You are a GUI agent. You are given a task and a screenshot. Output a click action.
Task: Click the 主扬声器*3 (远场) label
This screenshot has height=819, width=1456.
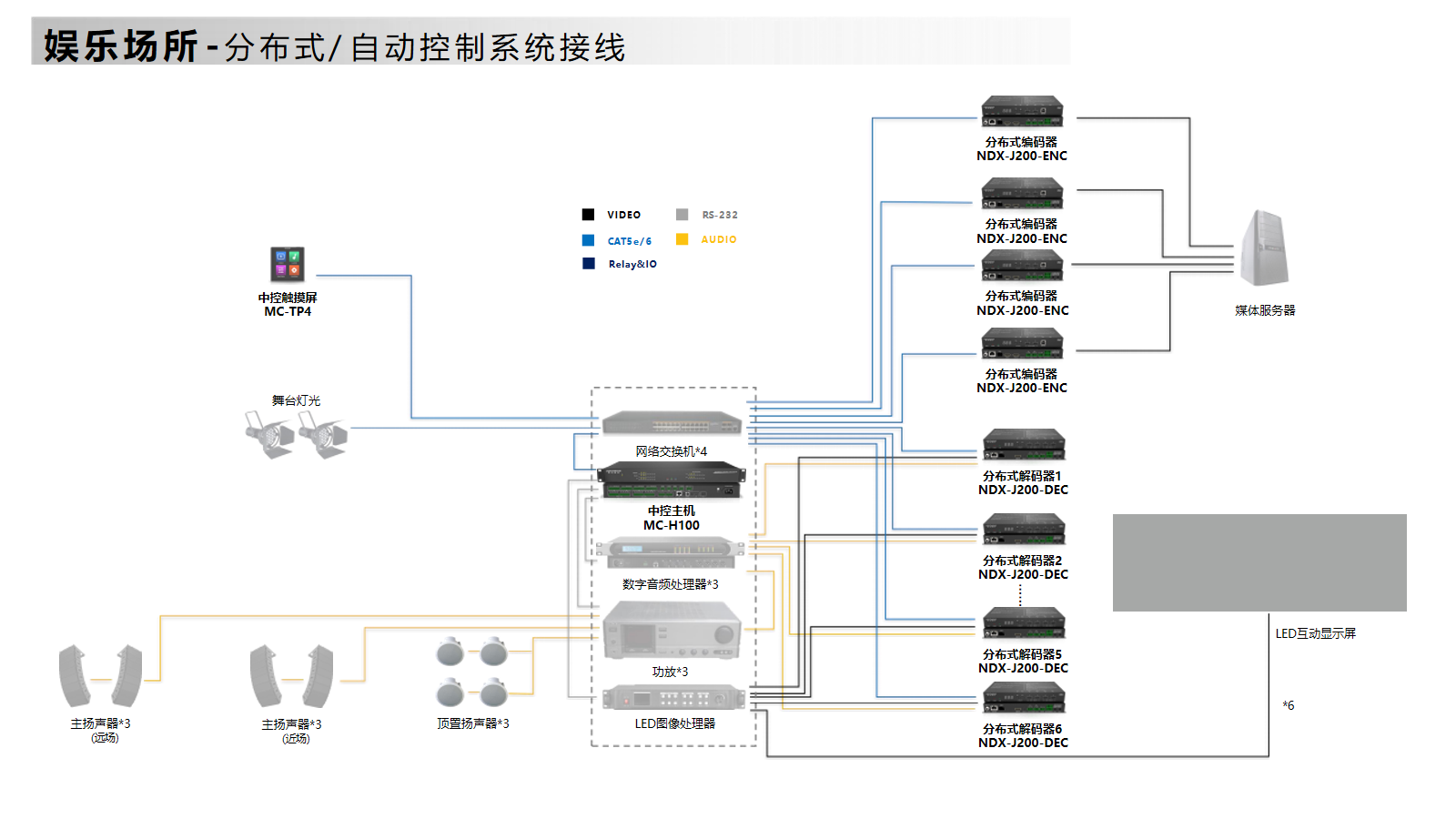[101, 730]
